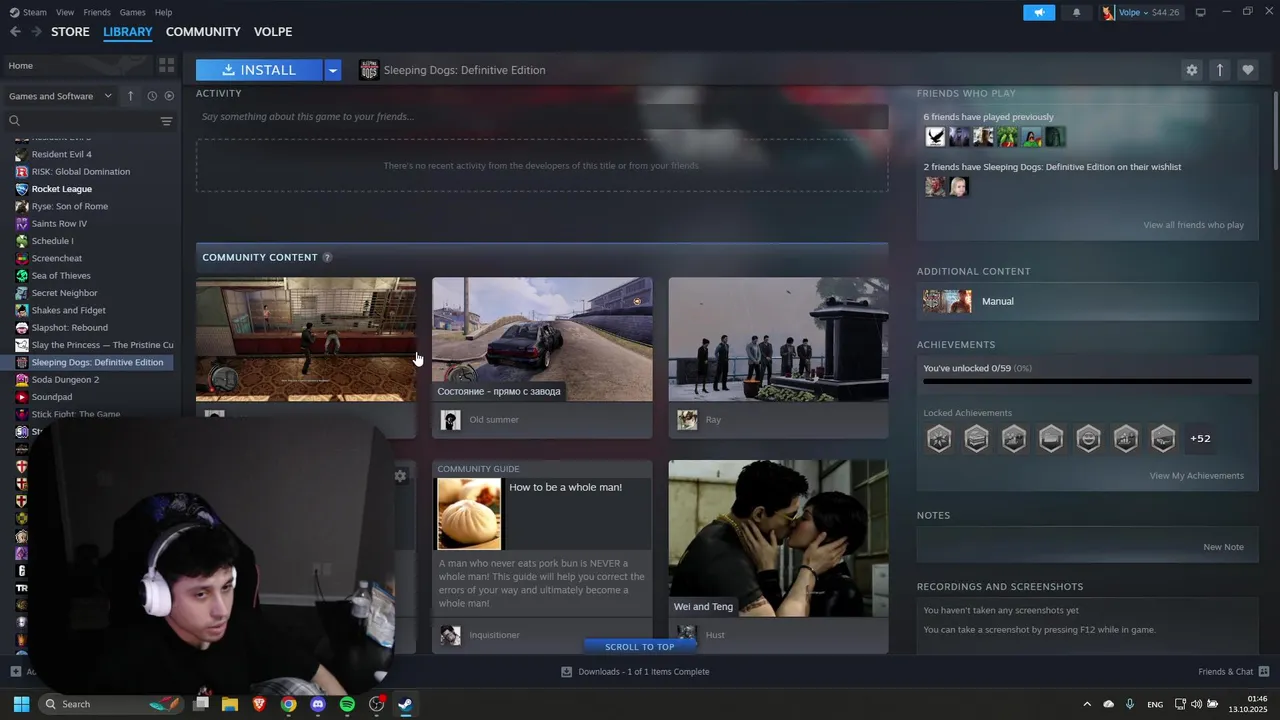
Task: Switch to Big Picture mode monitor icon
Action: (1200, 12)
